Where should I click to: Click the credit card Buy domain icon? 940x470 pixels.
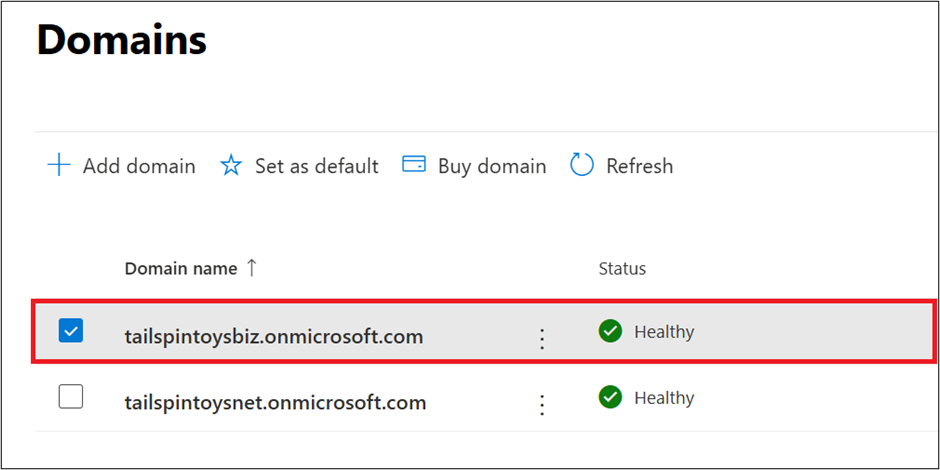[414, 165]
